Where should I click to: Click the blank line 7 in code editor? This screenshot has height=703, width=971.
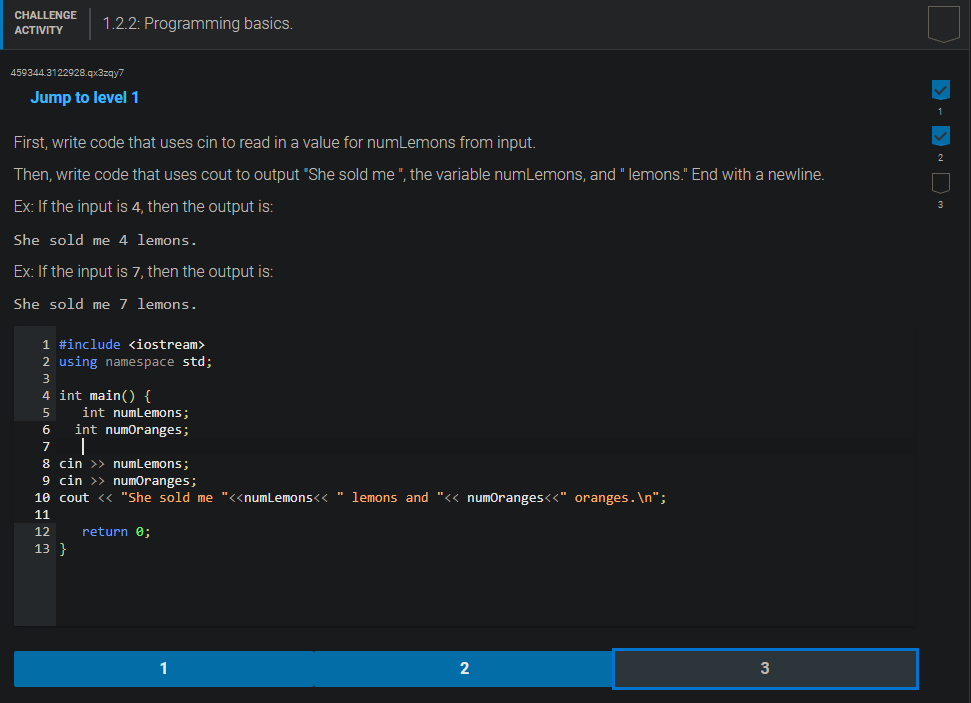tap(485, 447)
